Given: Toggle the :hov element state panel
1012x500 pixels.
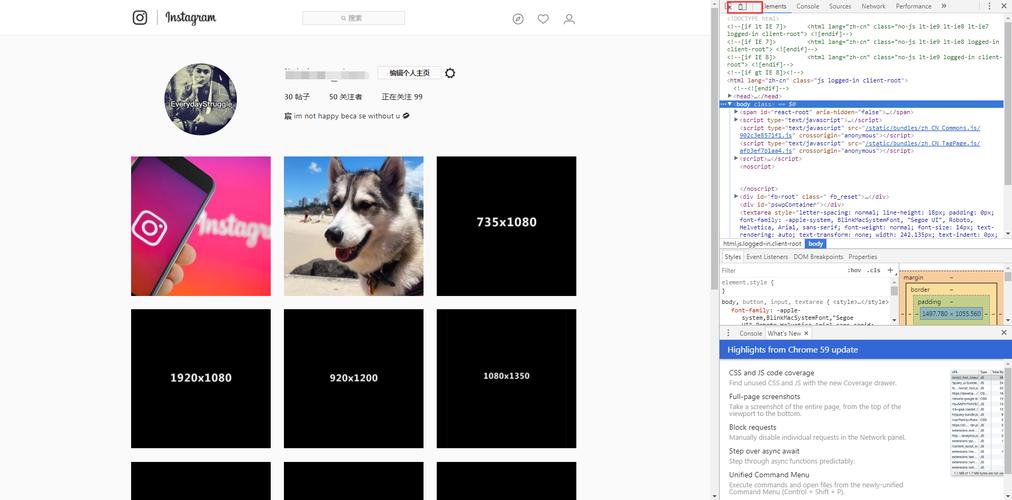Looking at the screenshot, I should click(x=853, y=271).
